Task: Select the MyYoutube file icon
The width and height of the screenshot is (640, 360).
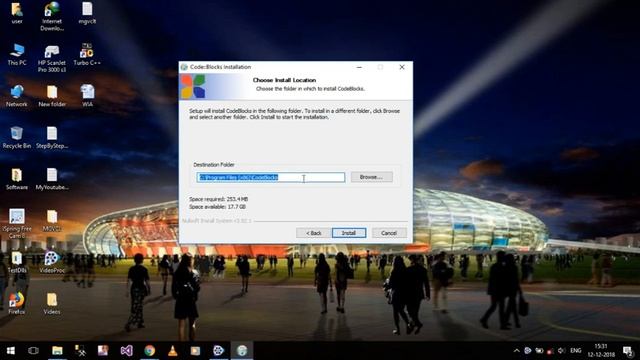Action: point(52,179)
